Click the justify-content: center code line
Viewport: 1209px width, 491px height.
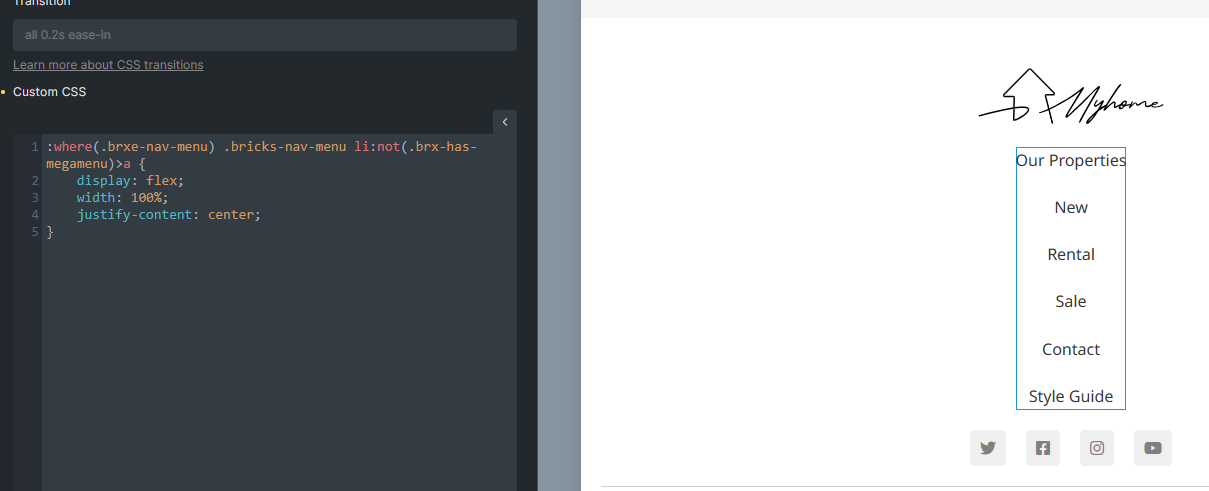[168, 215]
